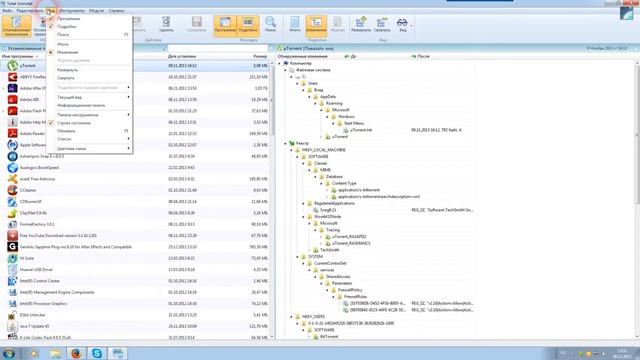Select the Free YouTube Download icon

(13, 236)
